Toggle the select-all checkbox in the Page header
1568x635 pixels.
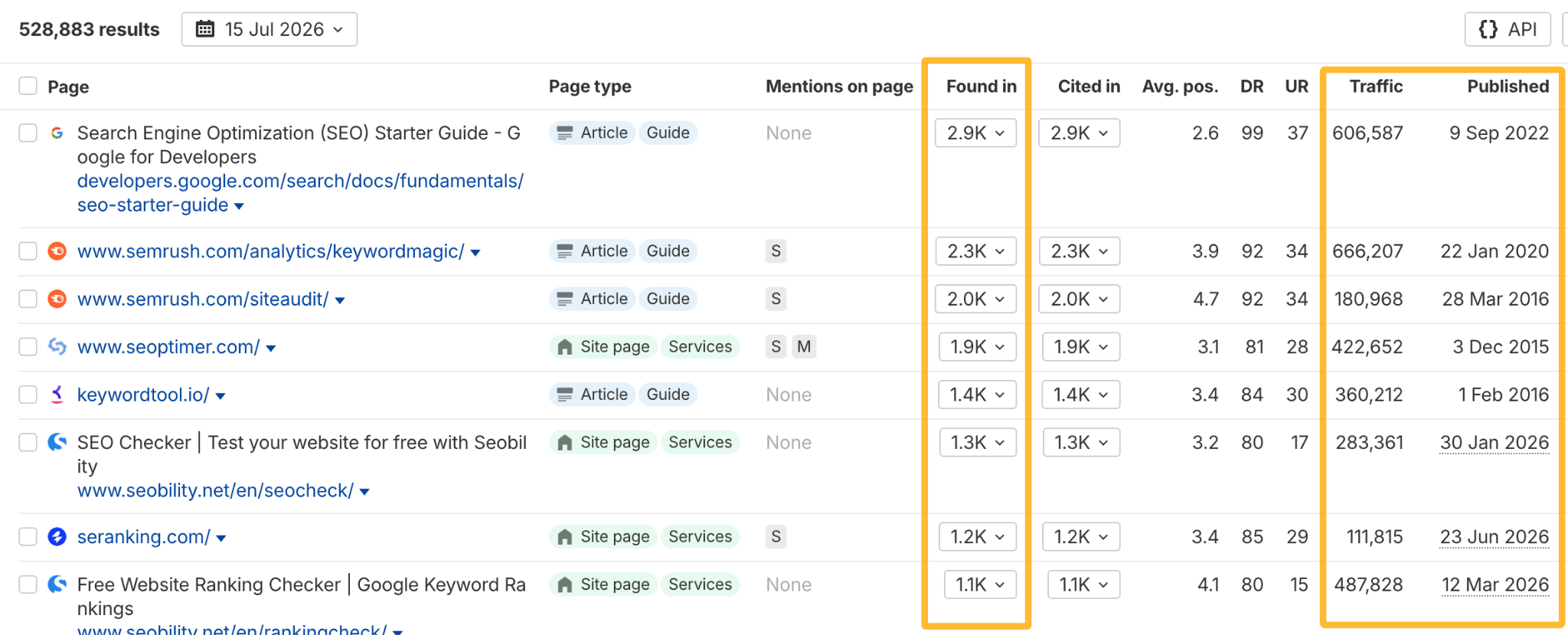click(x=28, y=86)
